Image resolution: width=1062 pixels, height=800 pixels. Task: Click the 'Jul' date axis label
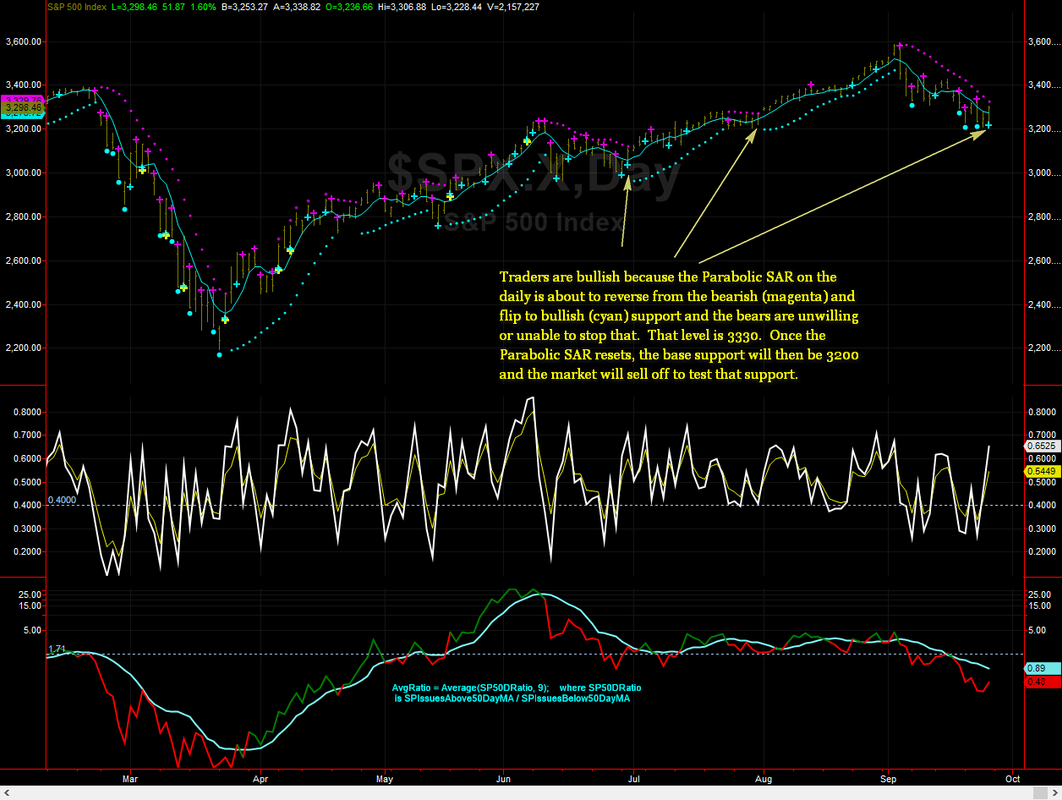pyautogui.click(x=634, y=779)
